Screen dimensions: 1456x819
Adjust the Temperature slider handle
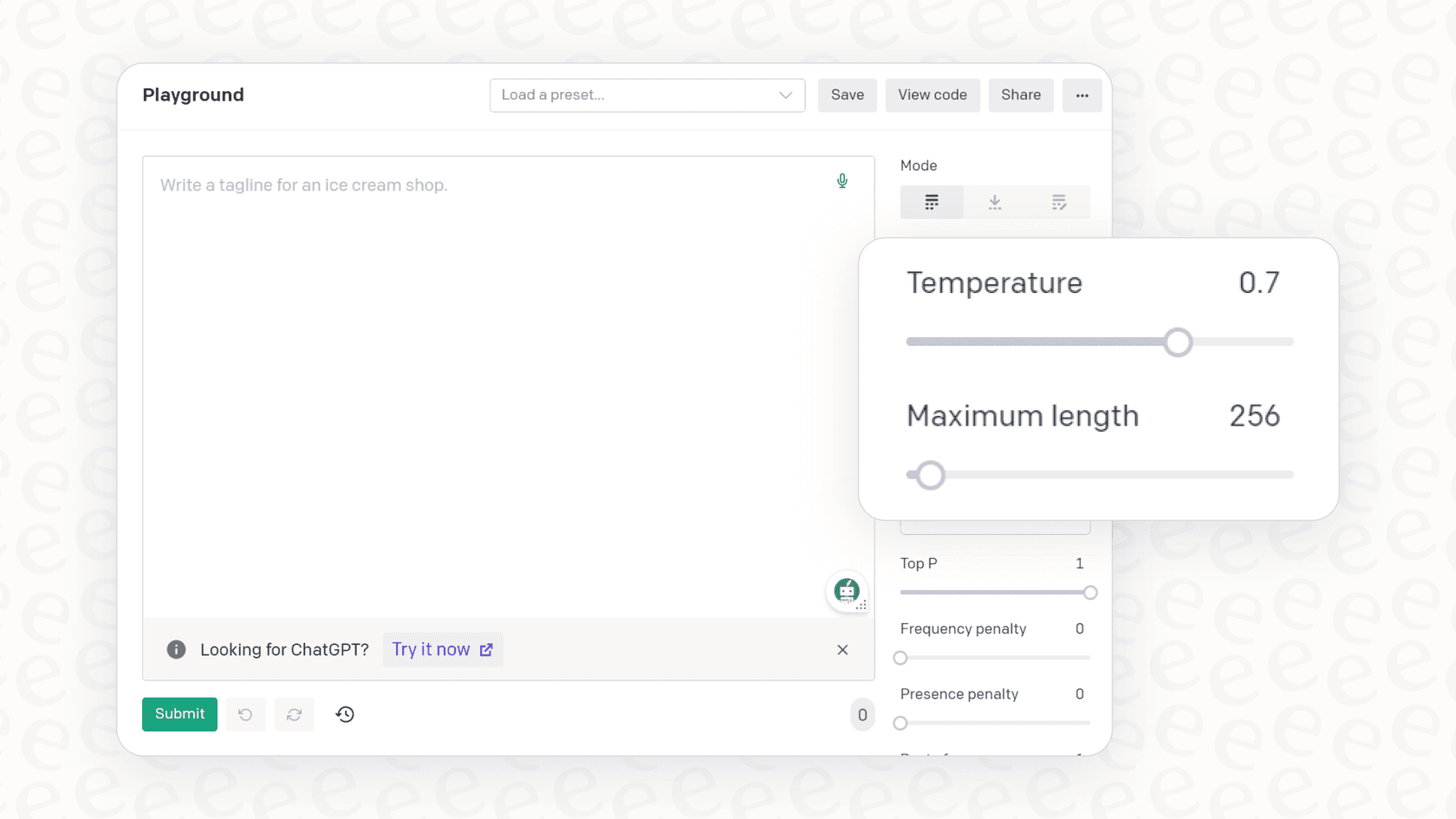pyautogui.click(x=1178, y=341)
